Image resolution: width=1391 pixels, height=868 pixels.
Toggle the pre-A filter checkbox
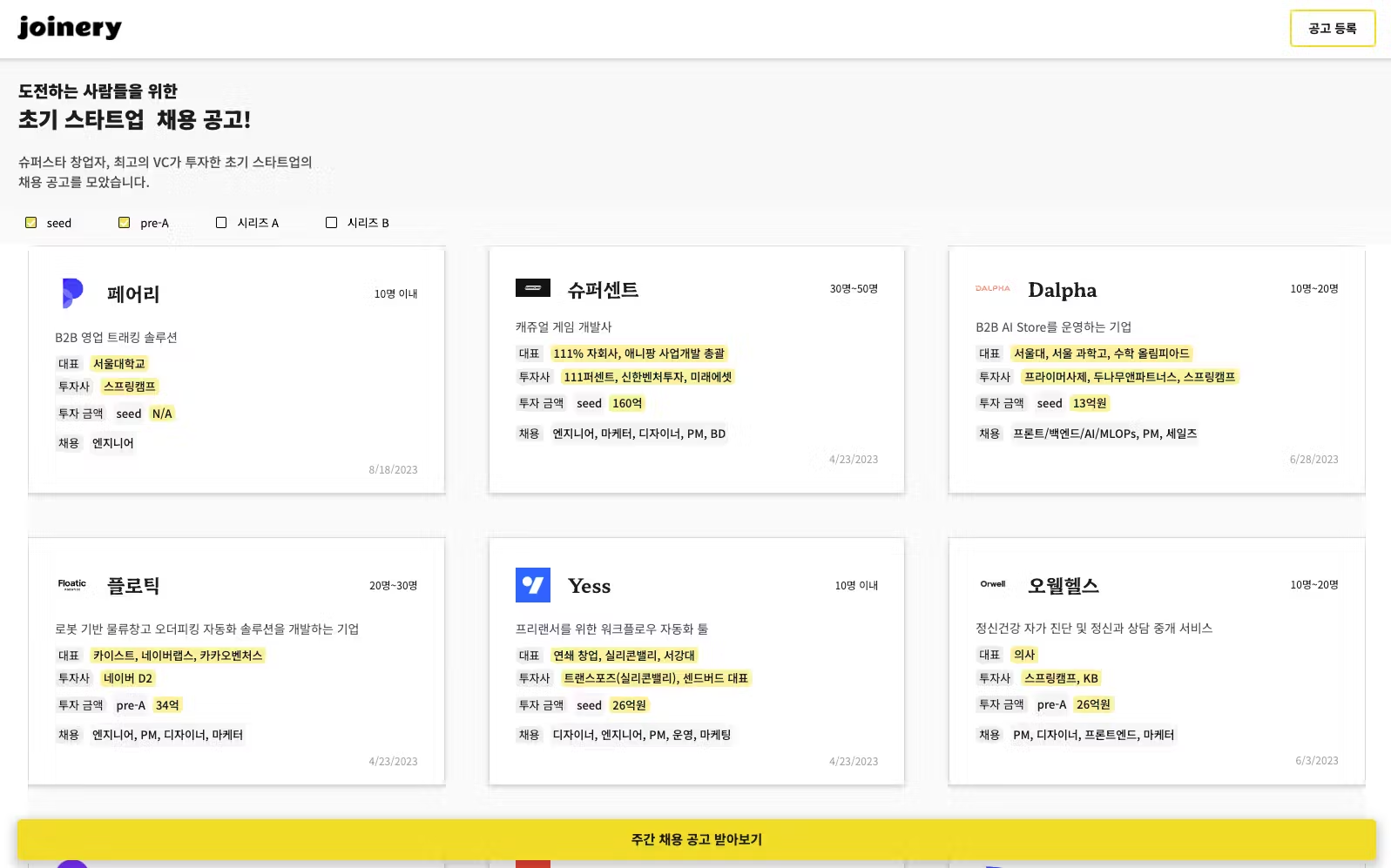point(125,223)
